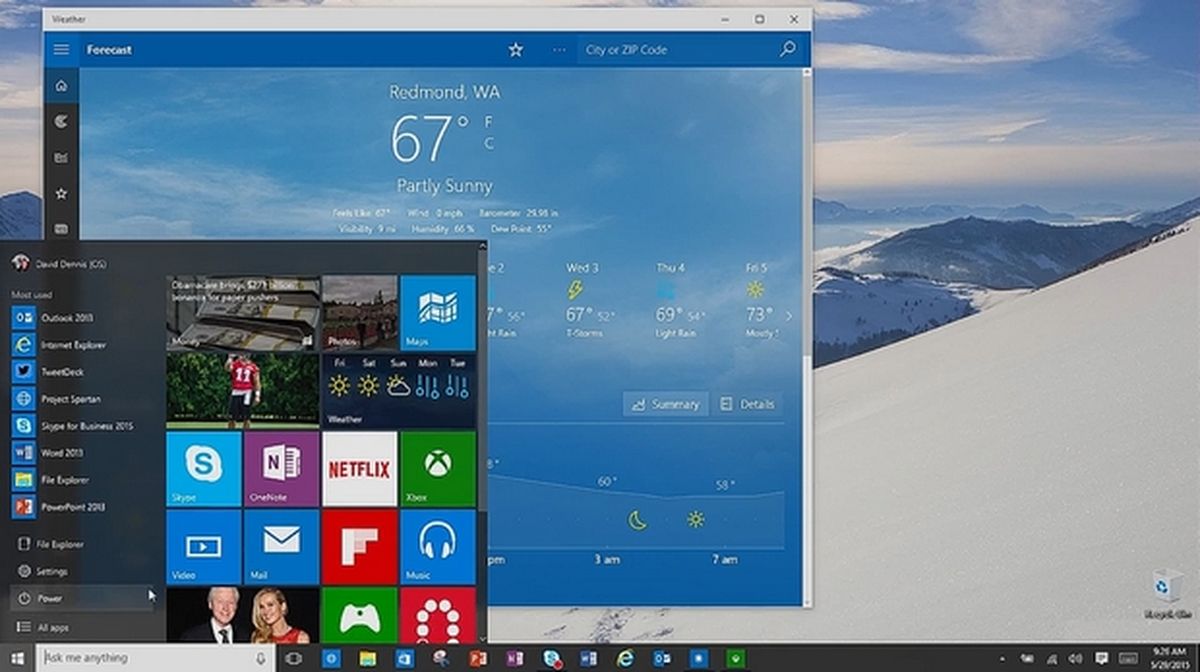The image size is (1200, 672).
Task: Open the Skype tile
Action: [x=203, y=468]
